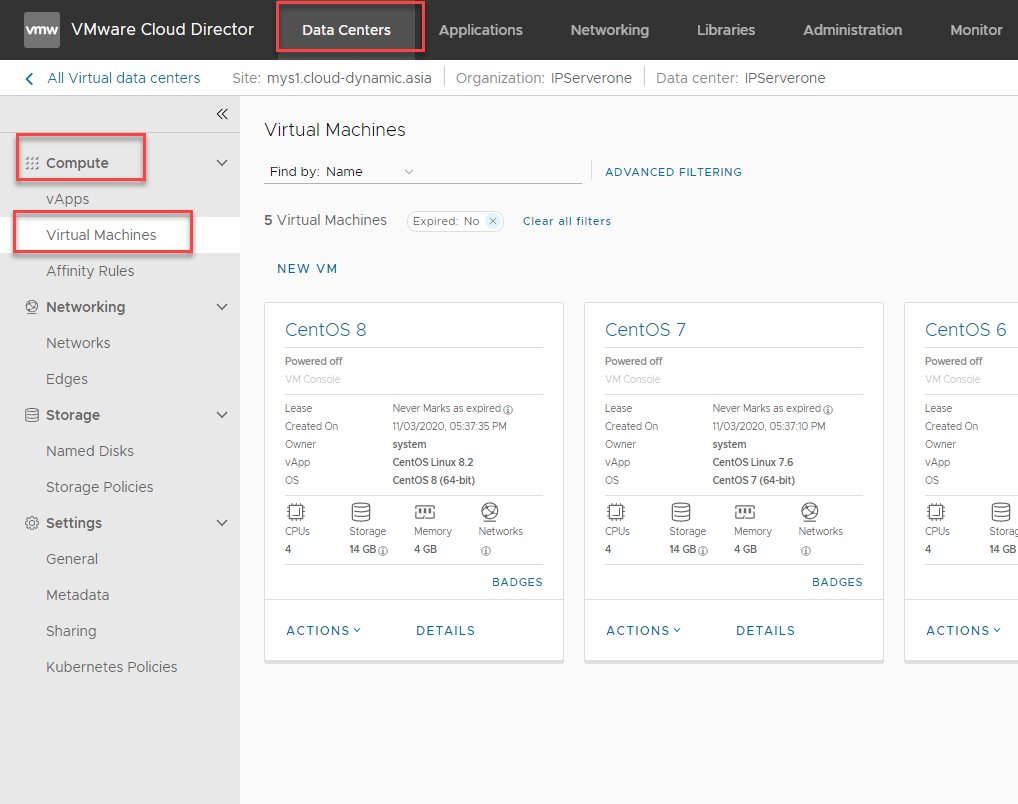The height and width of the screenshot is (804, 1018).
Task: Open the Data Centers tab
Action: 347,30
